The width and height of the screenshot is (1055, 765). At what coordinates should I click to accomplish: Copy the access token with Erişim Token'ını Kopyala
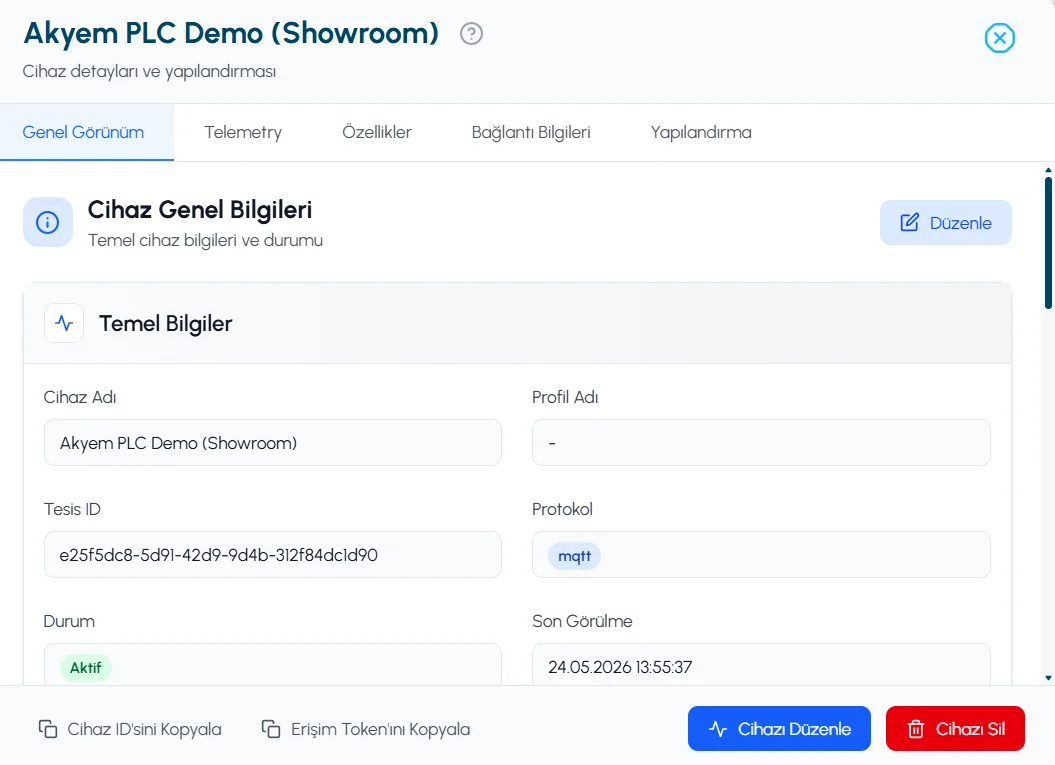[x=366, y=729]
